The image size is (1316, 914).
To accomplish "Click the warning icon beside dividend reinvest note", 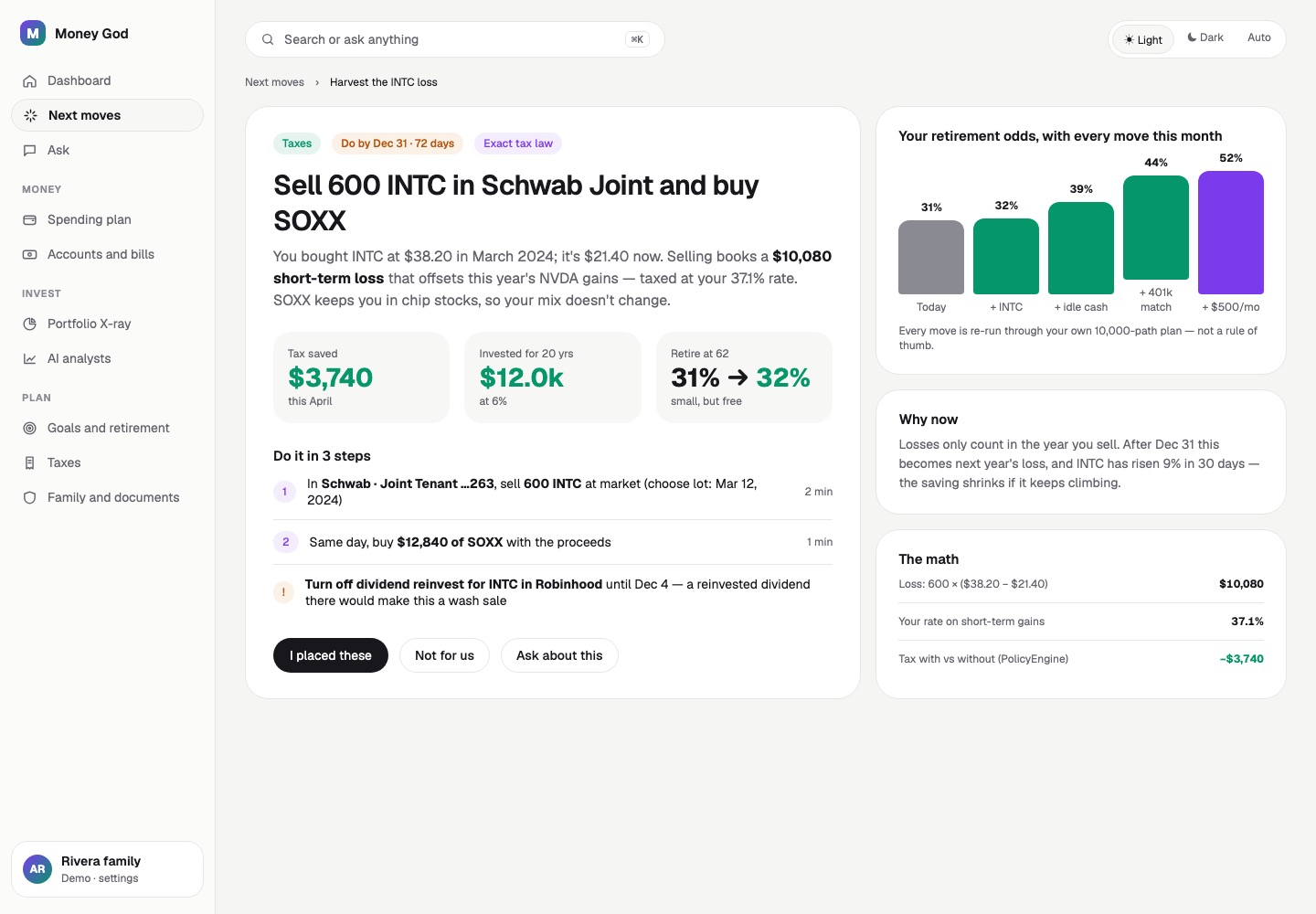I will click(283, 592).
